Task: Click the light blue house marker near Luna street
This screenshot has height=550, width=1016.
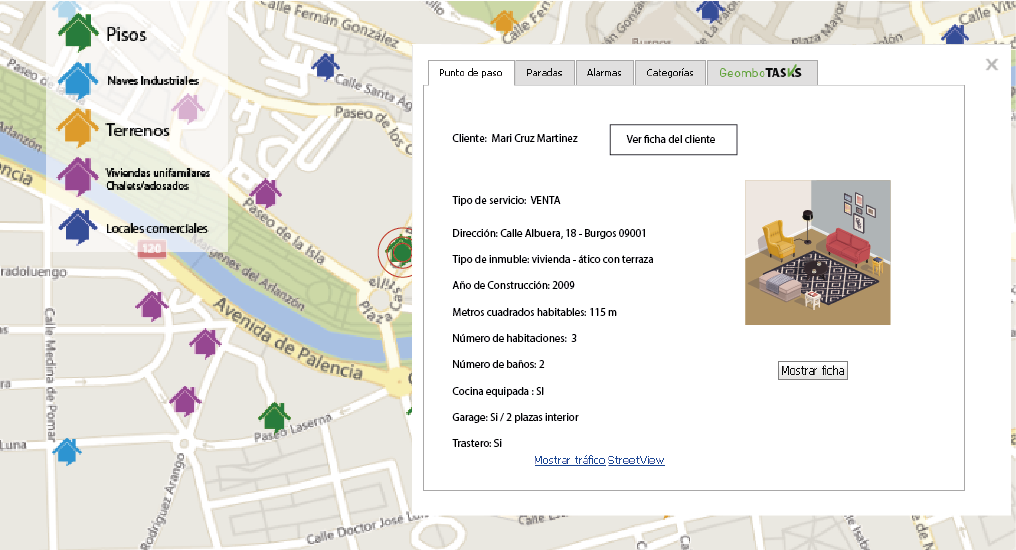Action: [x=66, y=451]
